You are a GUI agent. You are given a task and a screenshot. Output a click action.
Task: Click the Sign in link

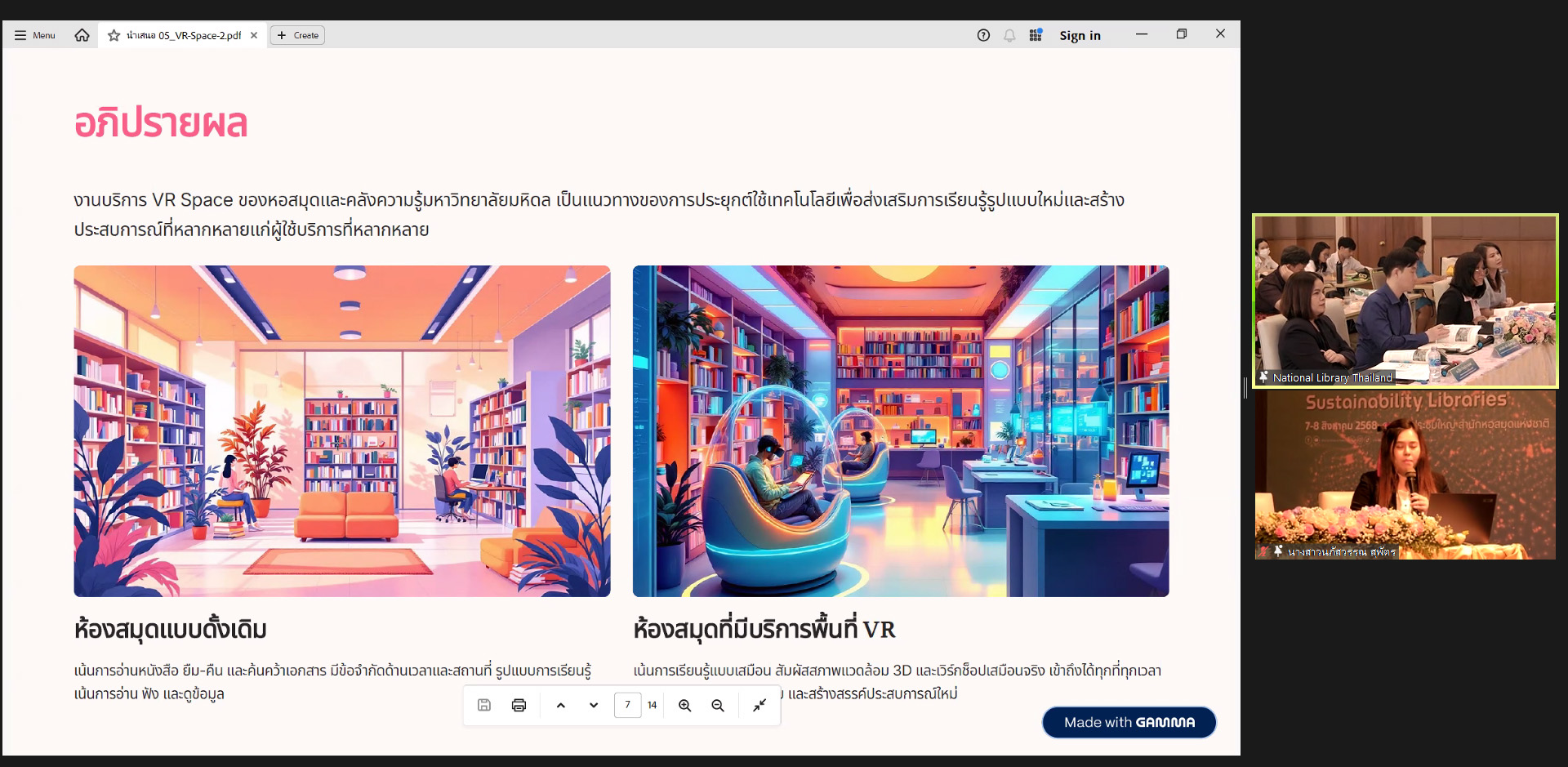click(x=1080, y=35)
